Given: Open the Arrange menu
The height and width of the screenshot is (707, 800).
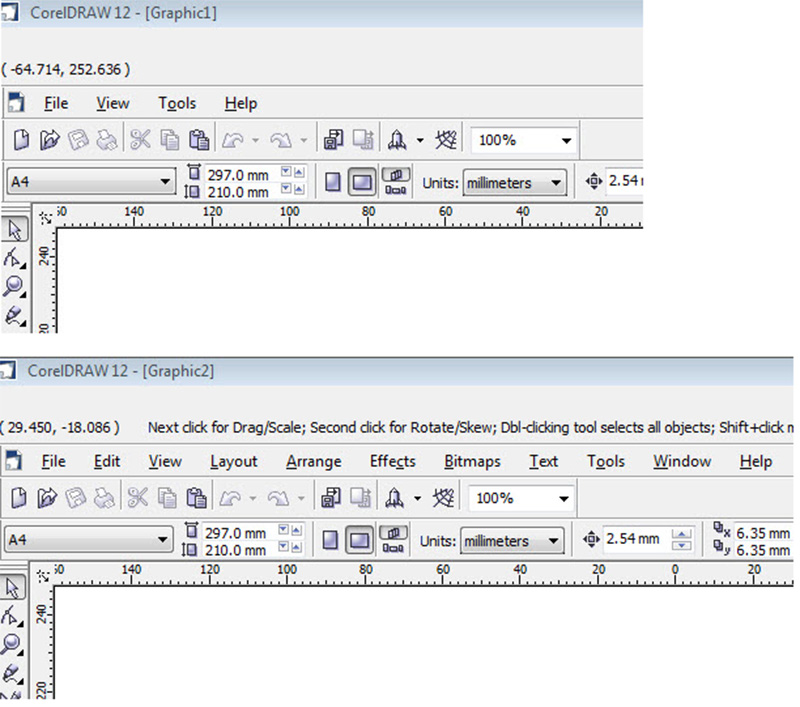Looking at the screenshot, I should 313,461.
